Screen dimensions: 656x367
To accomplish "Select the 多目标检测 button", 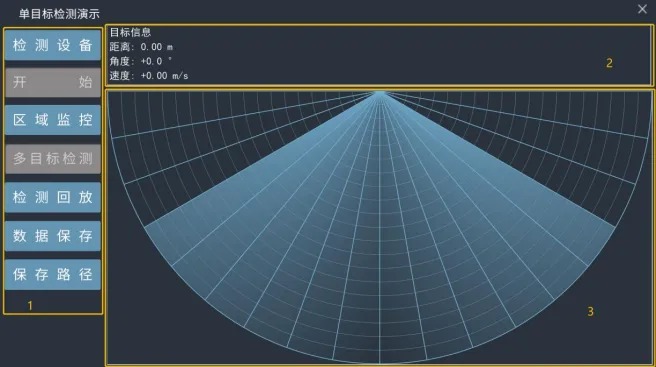I will pyautogui.click(x=53, y=159).
